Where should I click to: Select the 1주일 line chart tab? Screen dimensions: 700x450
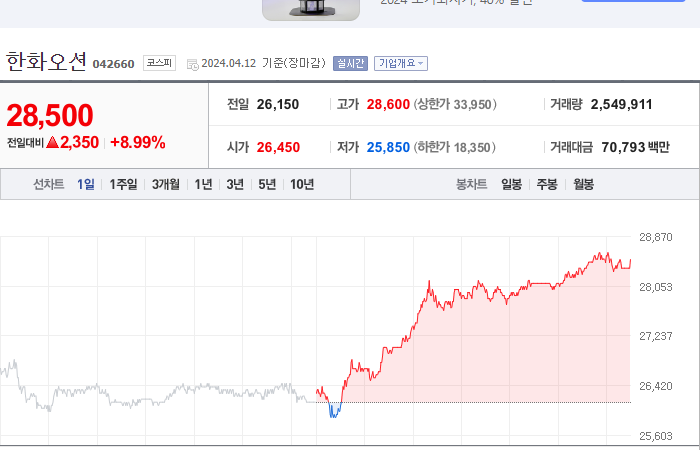(124, 184)
